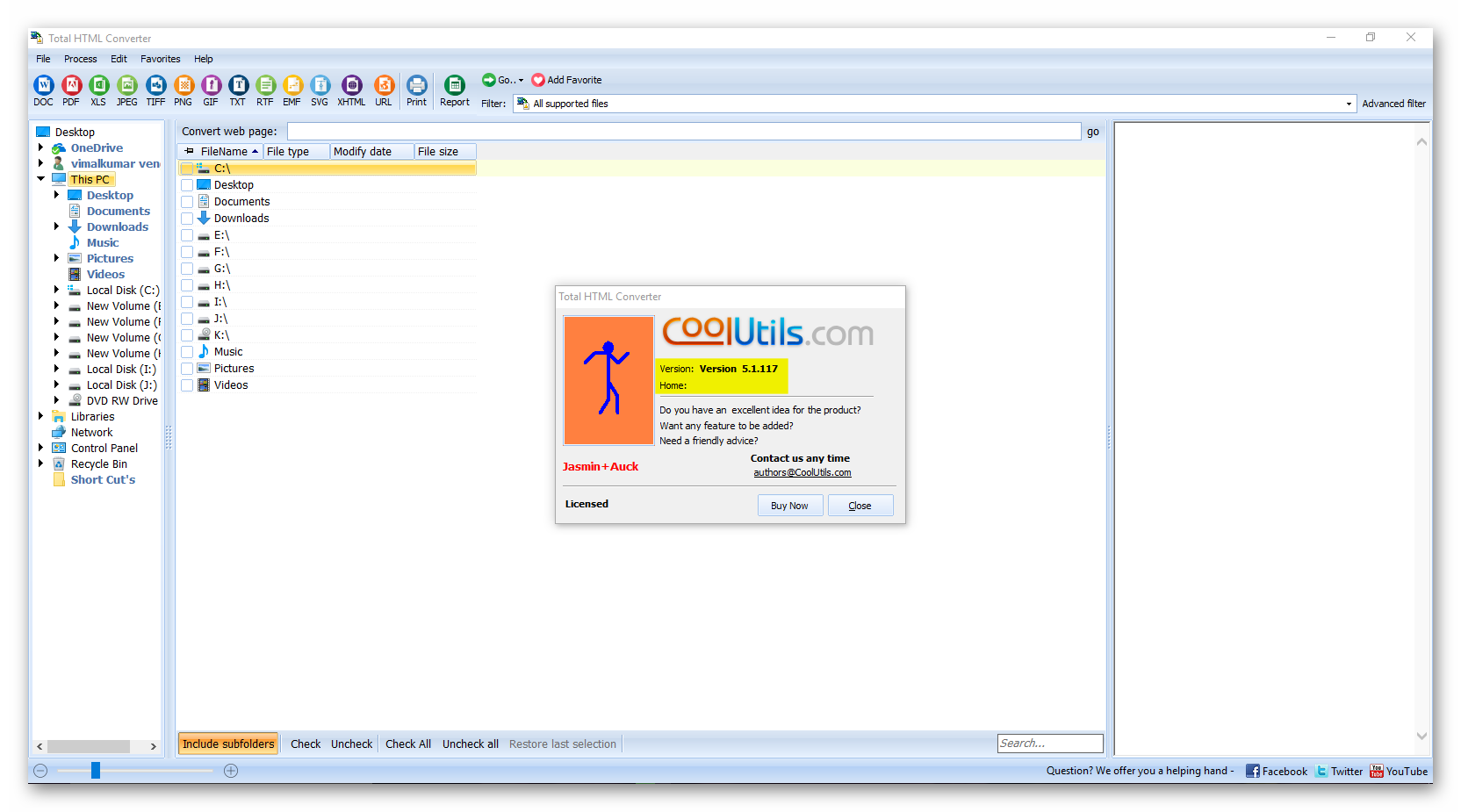
Task: Select OneDrive in the folder tree
Action: click(97, 148)
